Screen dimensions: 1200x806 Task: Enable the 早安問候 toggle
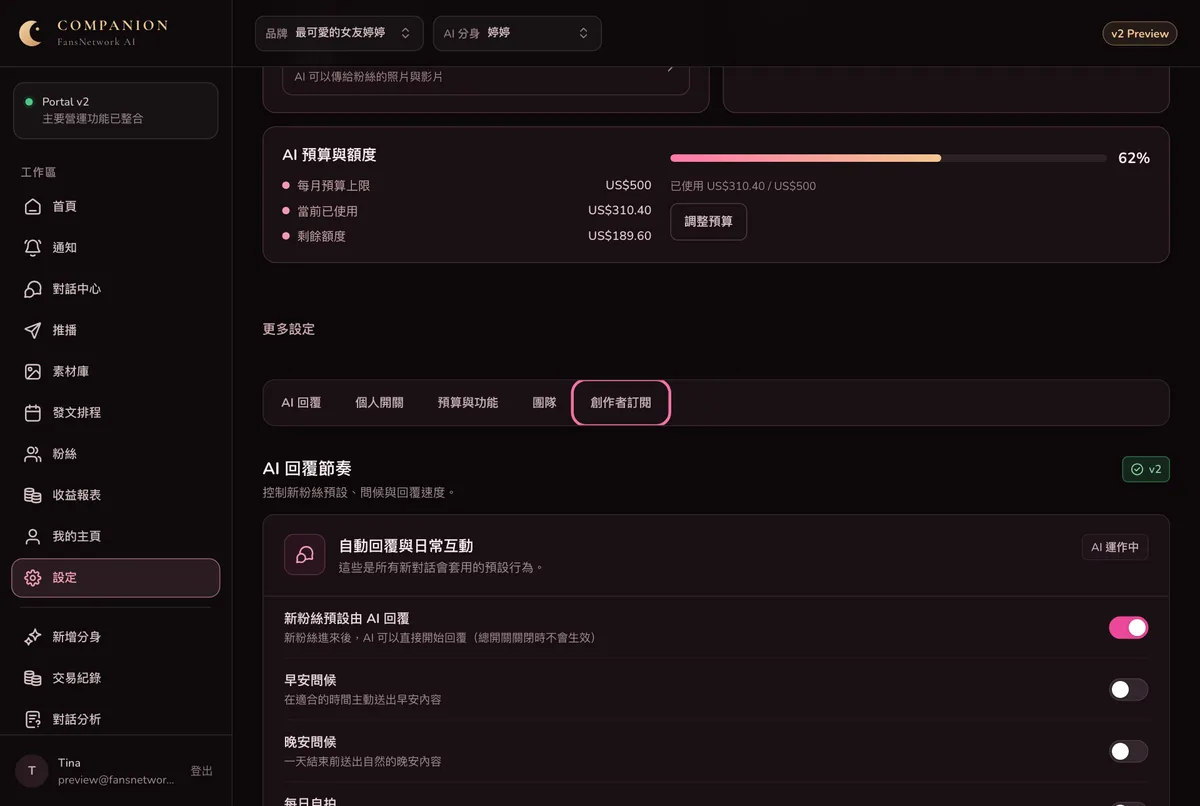pos(1128,689)
